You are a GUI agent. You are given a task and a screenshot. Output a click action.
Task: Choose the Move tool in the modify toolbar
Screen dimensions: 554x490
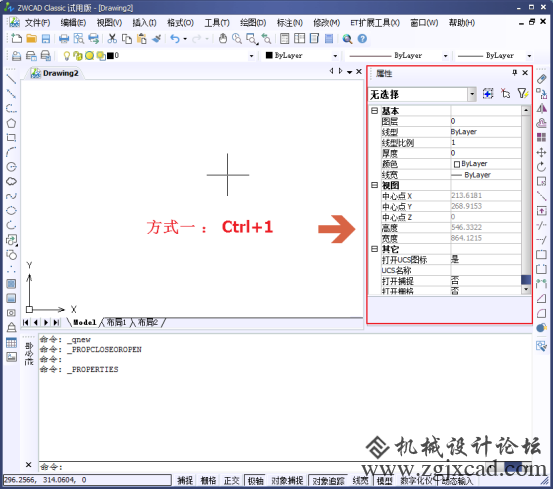coord(541,152)
